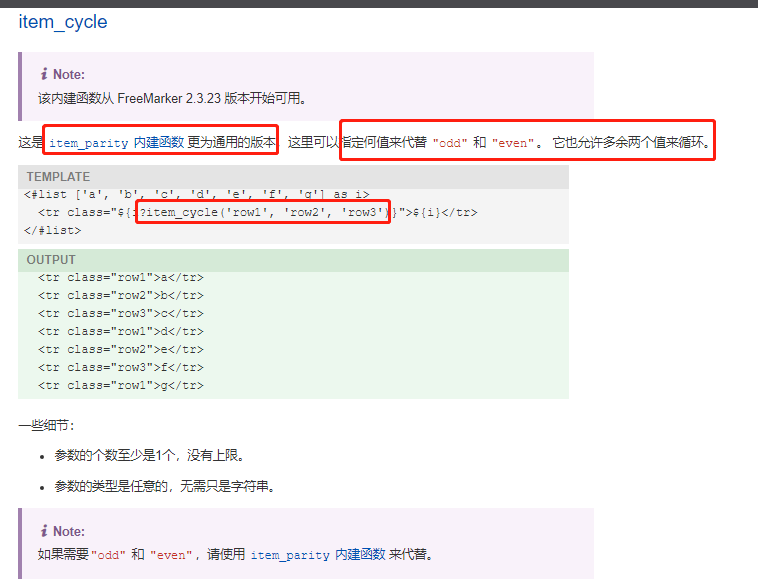Click output line with class="row1">a
Screen dimensions: 758x586
click(121, 278)
